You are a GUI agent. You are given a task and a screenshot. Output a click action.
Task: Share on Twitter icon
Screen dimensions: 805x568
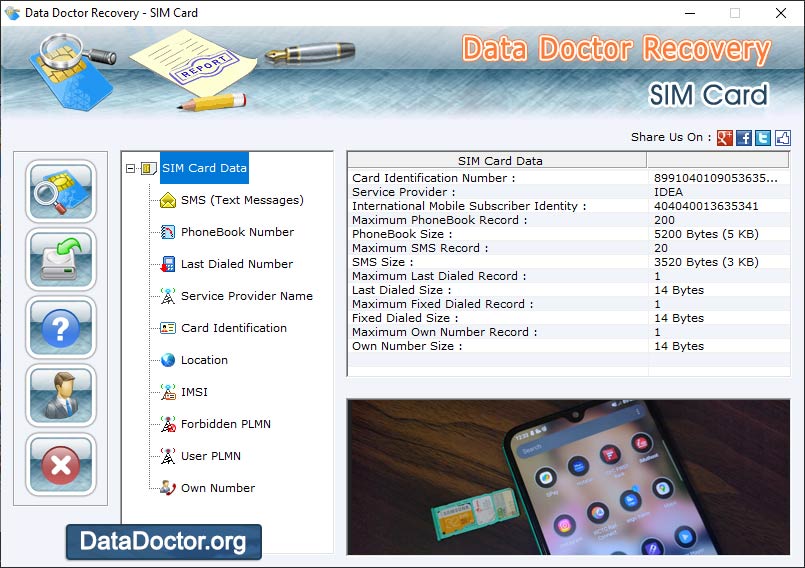click(763, 138)
